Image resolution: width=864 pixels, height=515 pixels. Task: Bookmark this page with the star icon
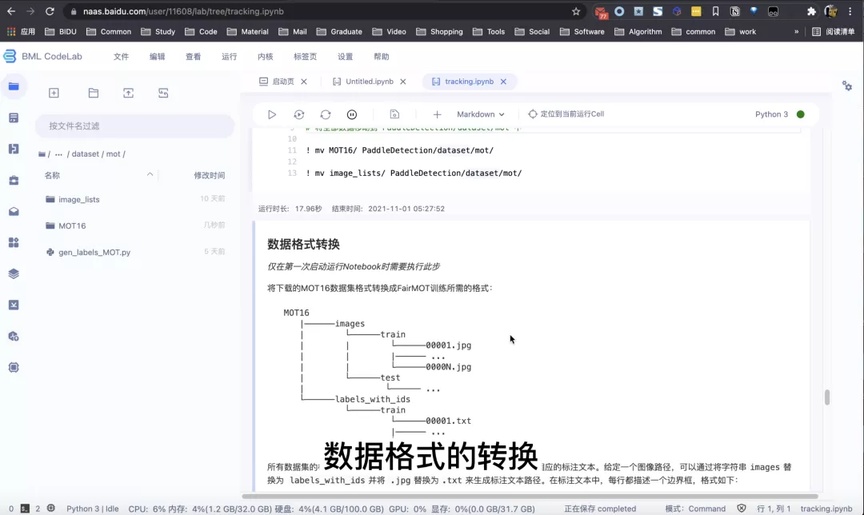coord(576,11)
